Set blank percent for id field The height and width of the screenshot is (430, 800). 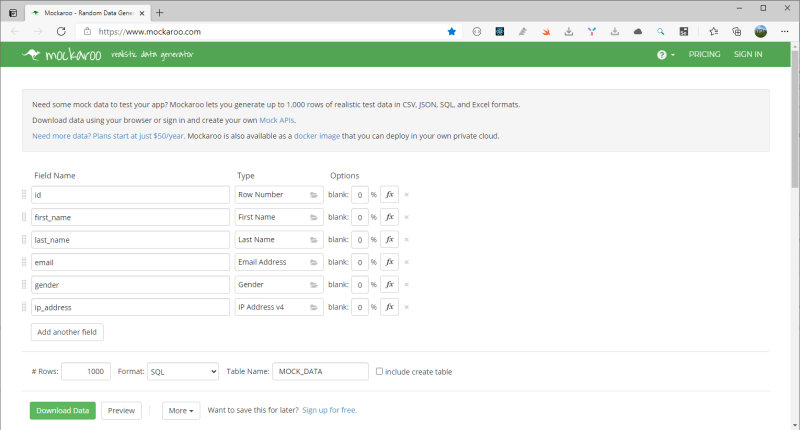click(360, 195)
